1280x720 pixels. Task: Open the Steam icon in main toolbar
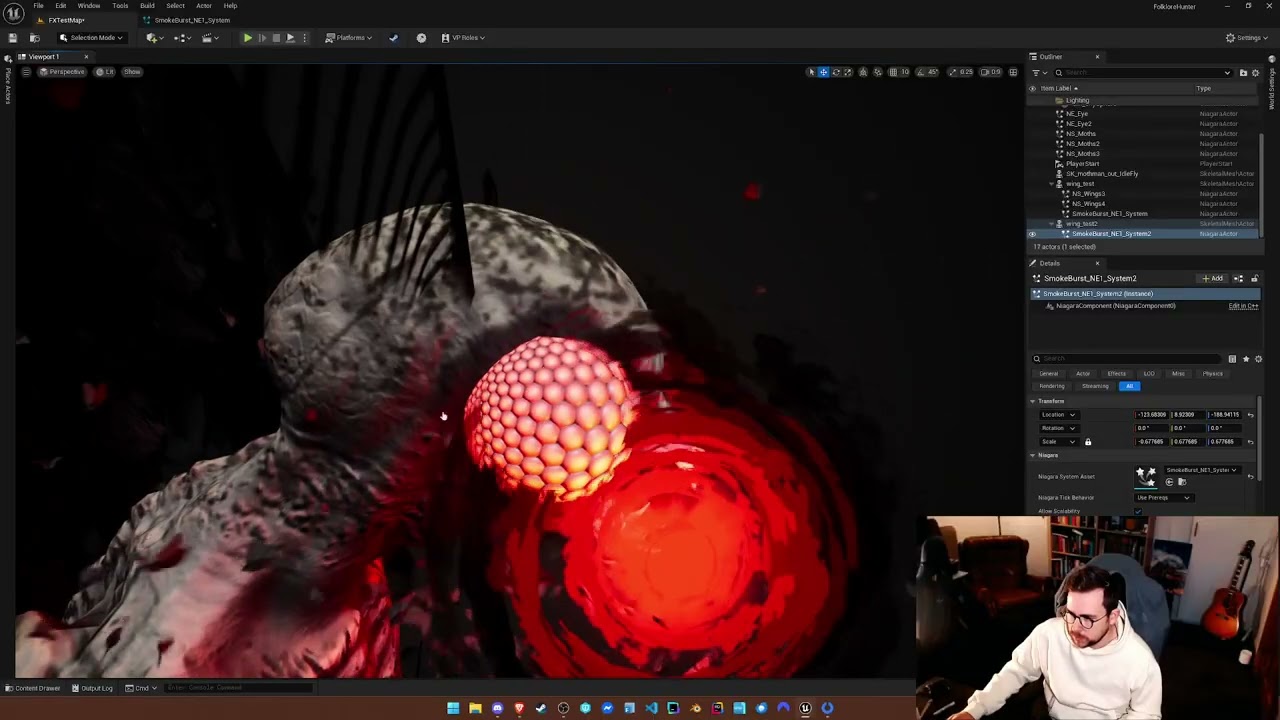[x=393, y=38]
